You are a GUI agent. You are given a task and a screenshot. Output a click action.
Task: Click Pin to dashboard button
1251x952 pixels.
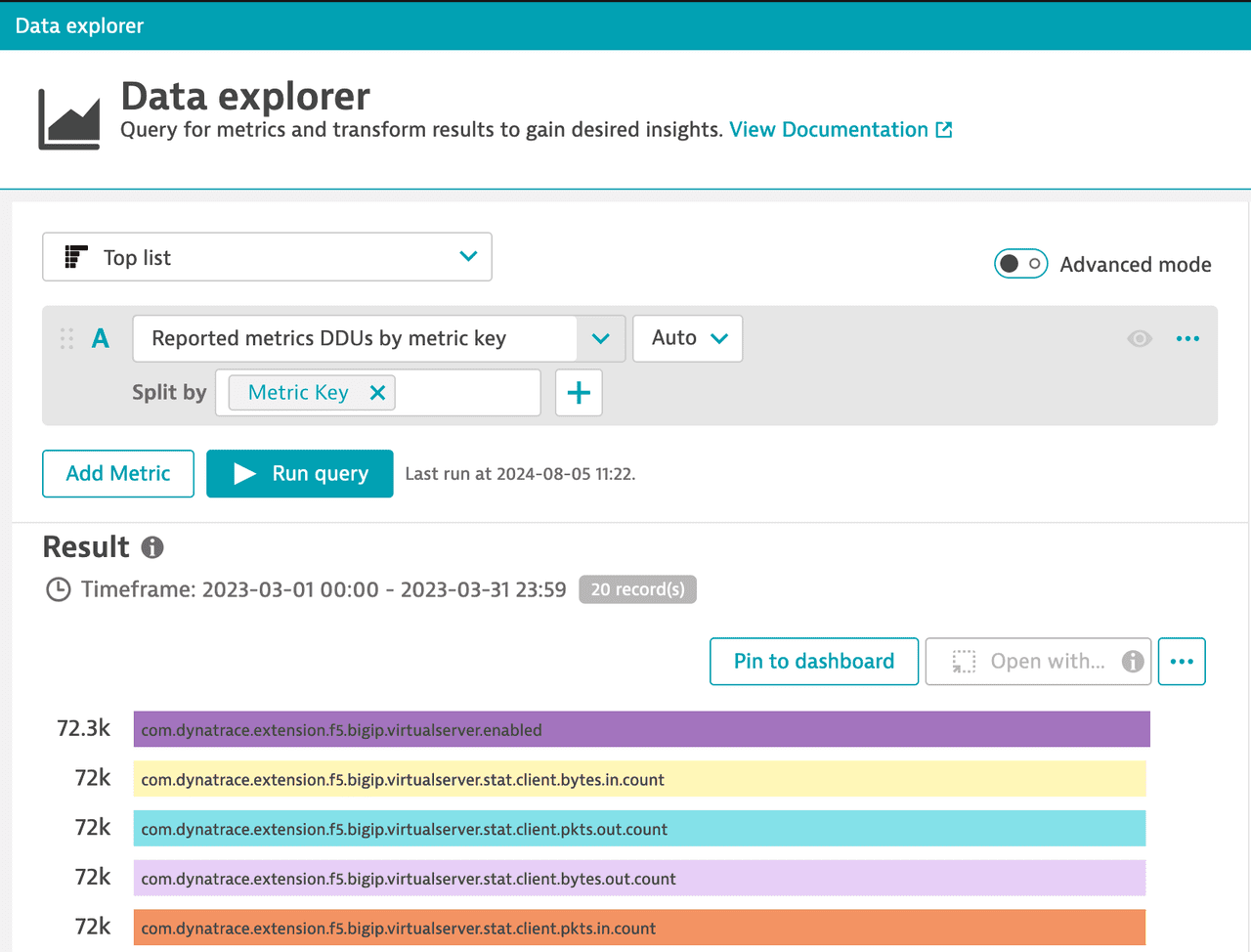[x=814, y=662]
